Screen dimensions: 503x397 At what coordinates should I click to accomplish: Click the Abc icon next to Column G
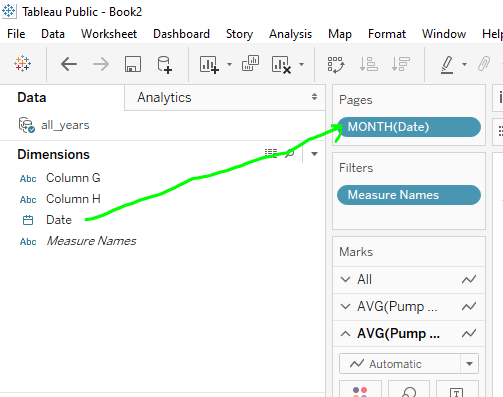[x=28, y=179]
